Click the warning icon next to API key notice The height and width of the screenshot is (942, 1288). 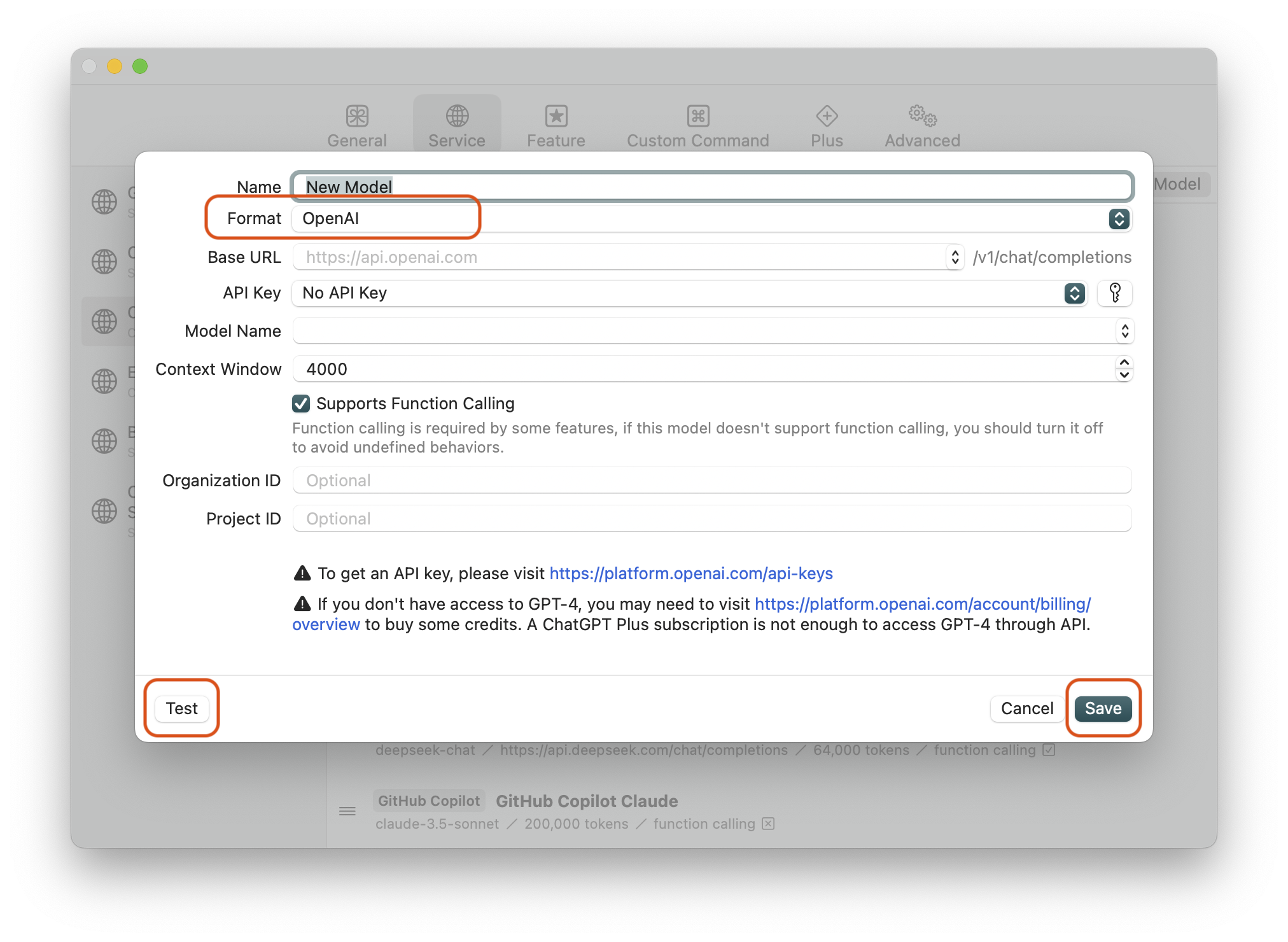(302, 573)
